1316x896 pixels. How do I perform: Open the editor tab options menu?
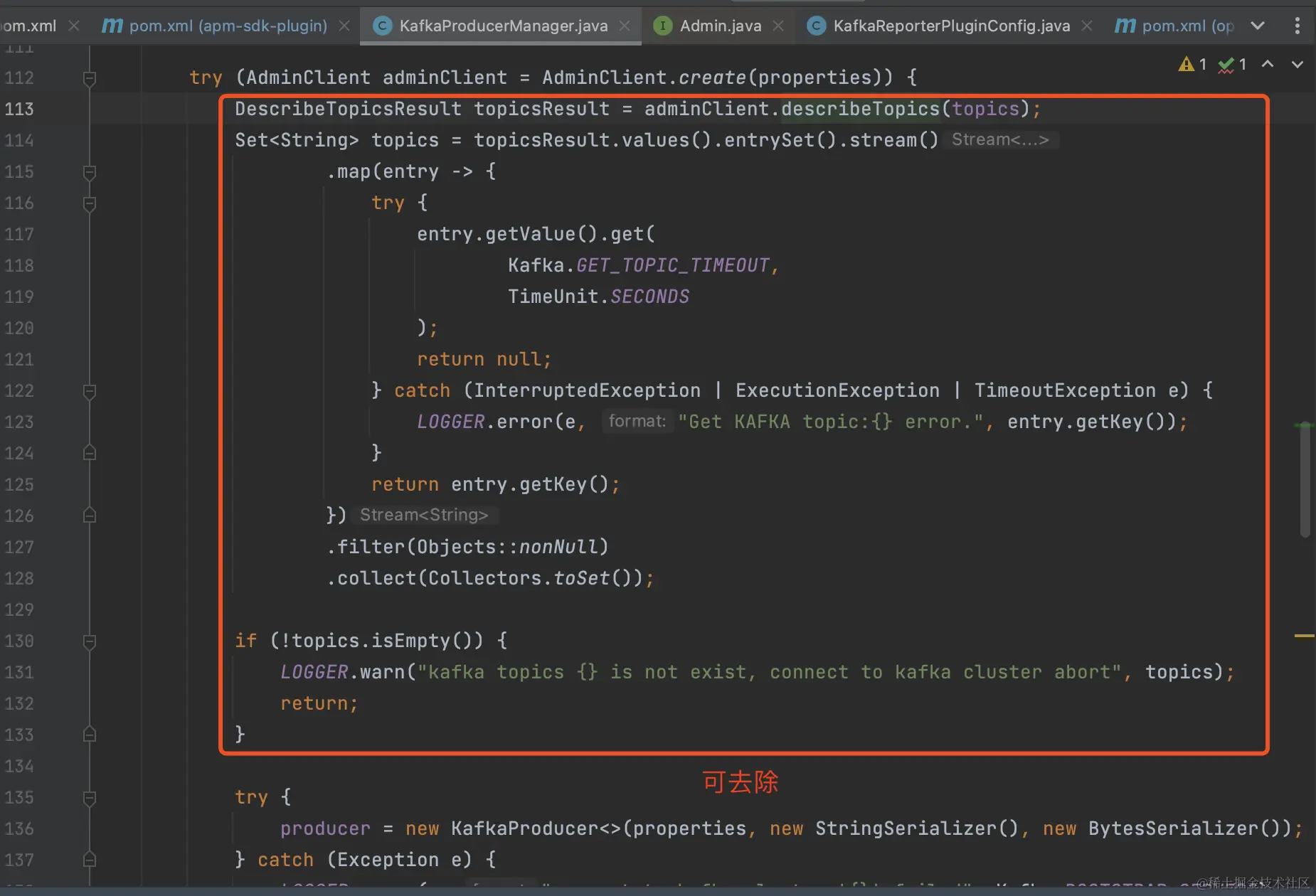point(1298,26)
